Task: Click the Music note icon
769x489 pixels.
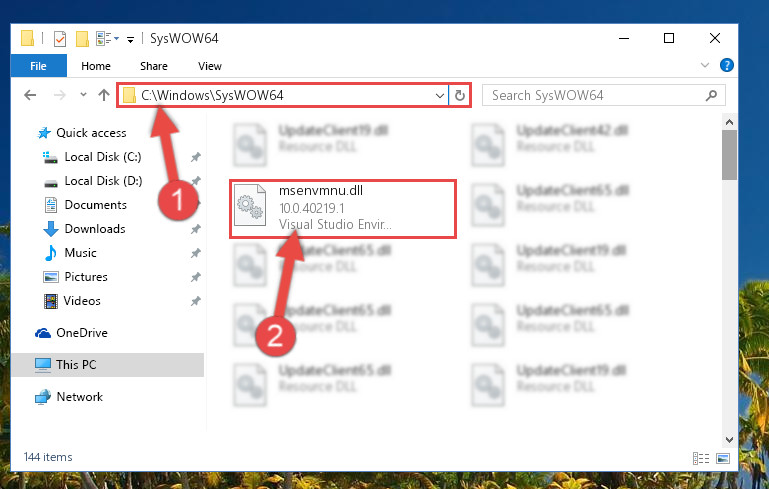Action: point(51,253)
